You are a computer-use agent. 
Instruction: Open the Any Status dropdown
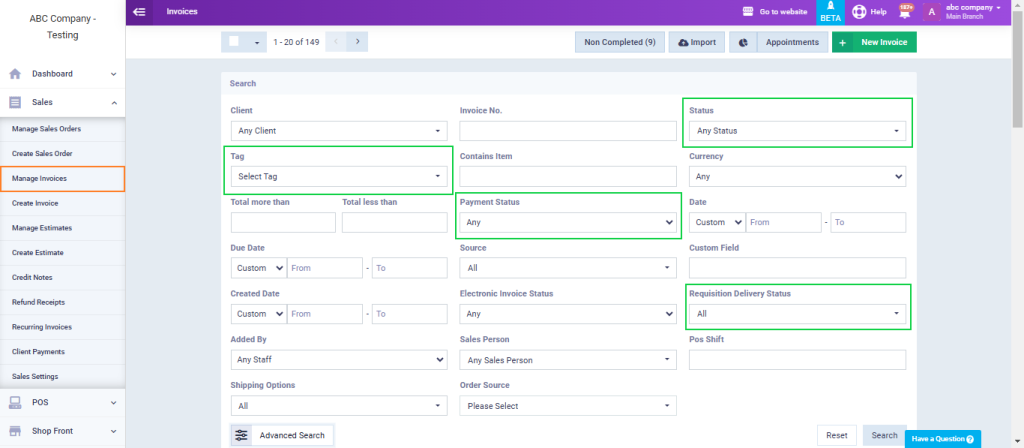coord(797,131)
